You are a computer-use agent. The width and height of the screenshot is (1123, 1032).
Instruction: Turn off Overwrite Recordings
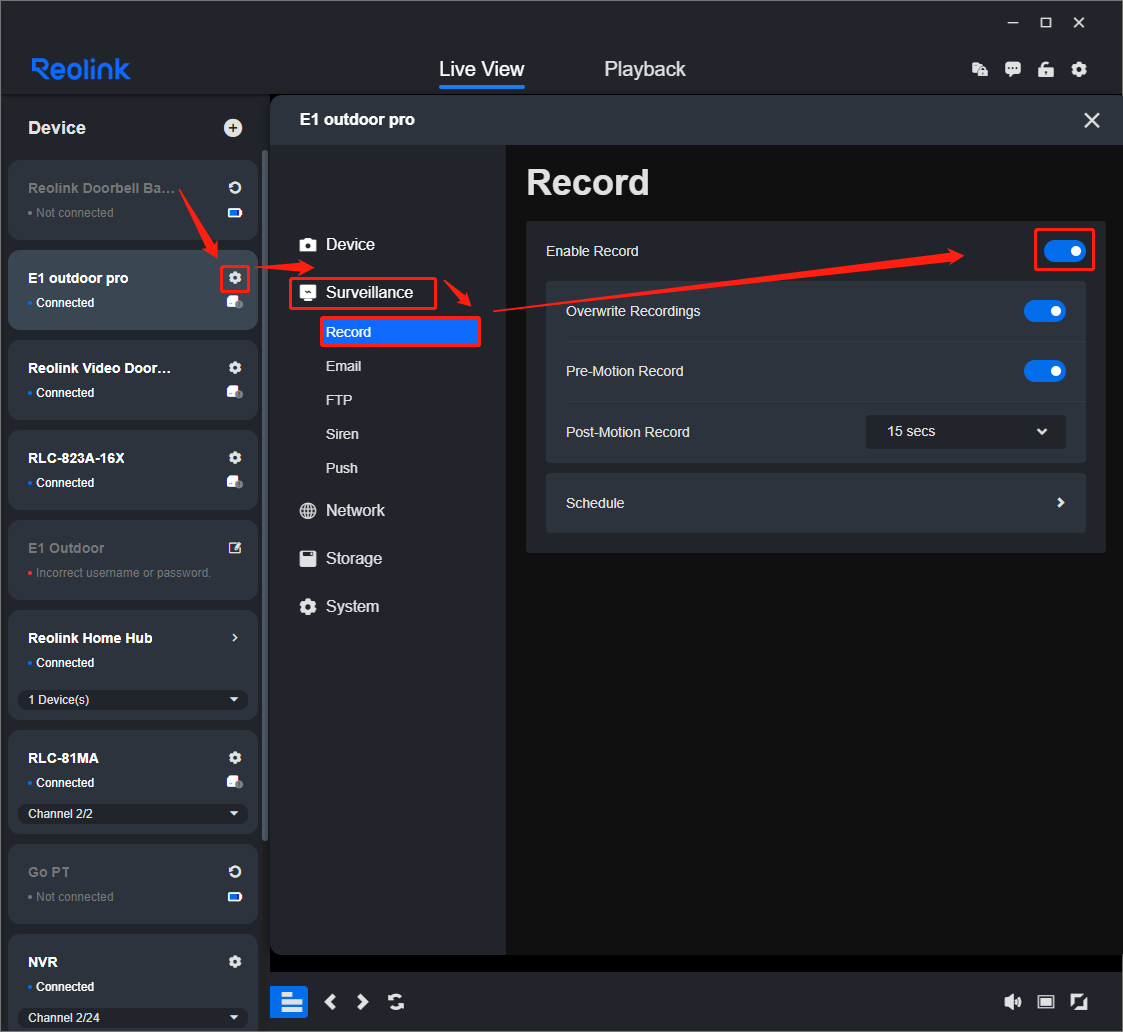point(1045,311)
